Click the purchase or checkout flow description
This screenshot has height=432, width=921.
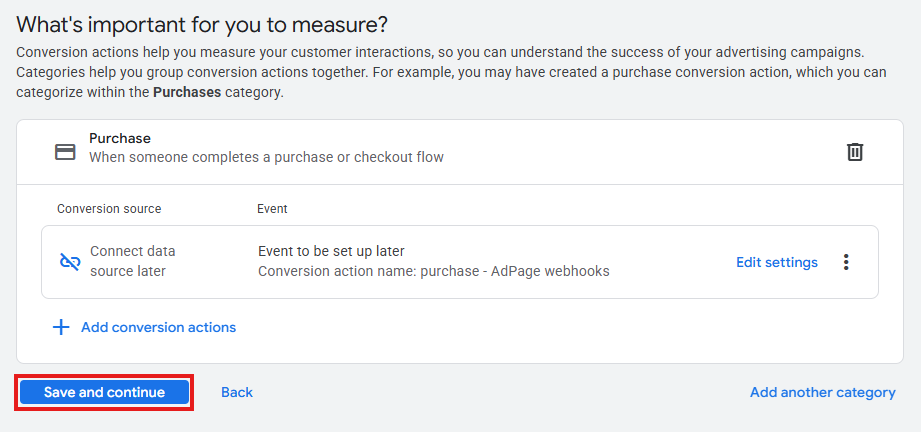point(266,157)
